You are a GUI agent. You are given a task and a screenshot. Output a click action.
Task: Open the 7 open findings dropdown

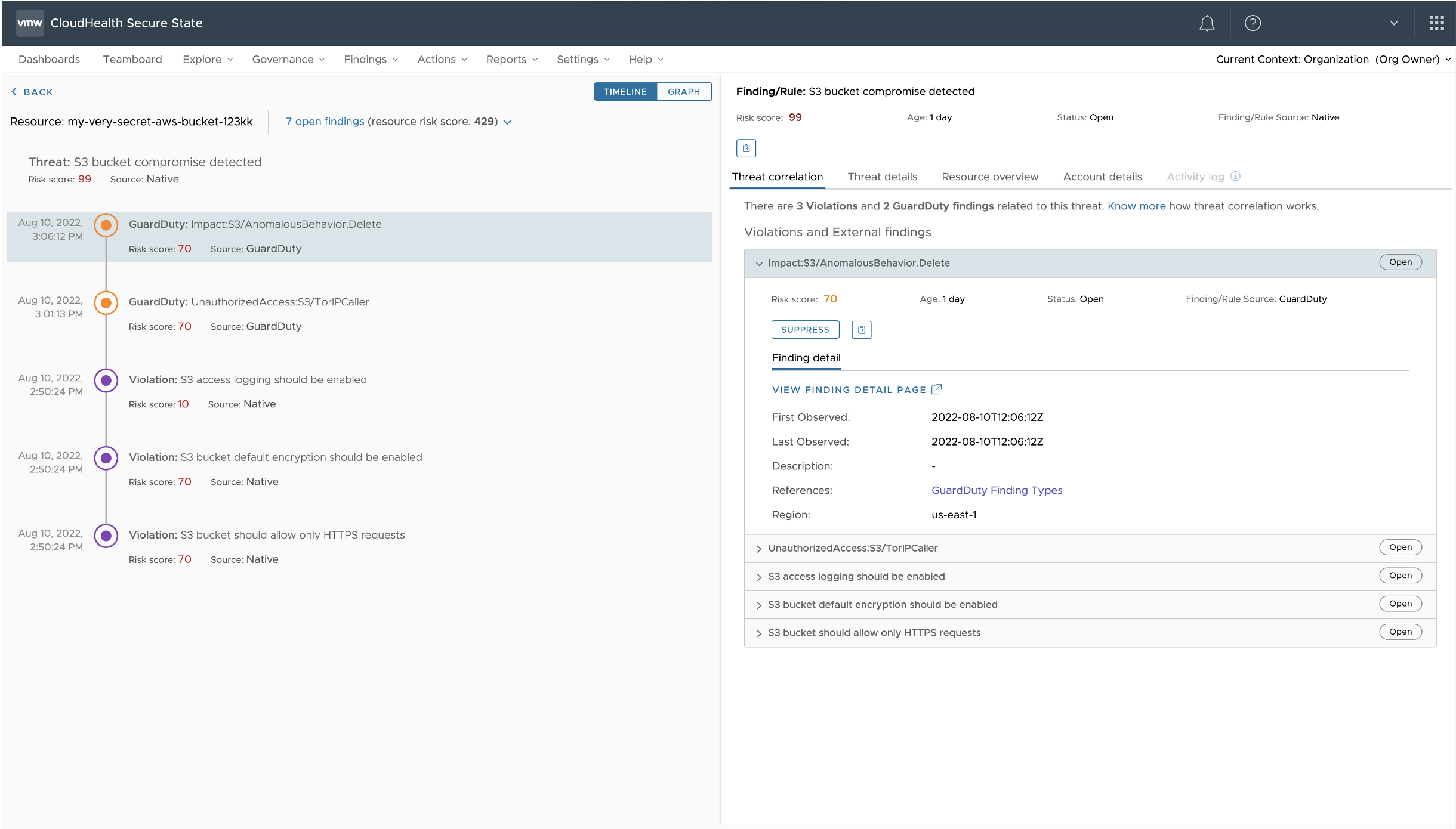[x=507, y=122]
